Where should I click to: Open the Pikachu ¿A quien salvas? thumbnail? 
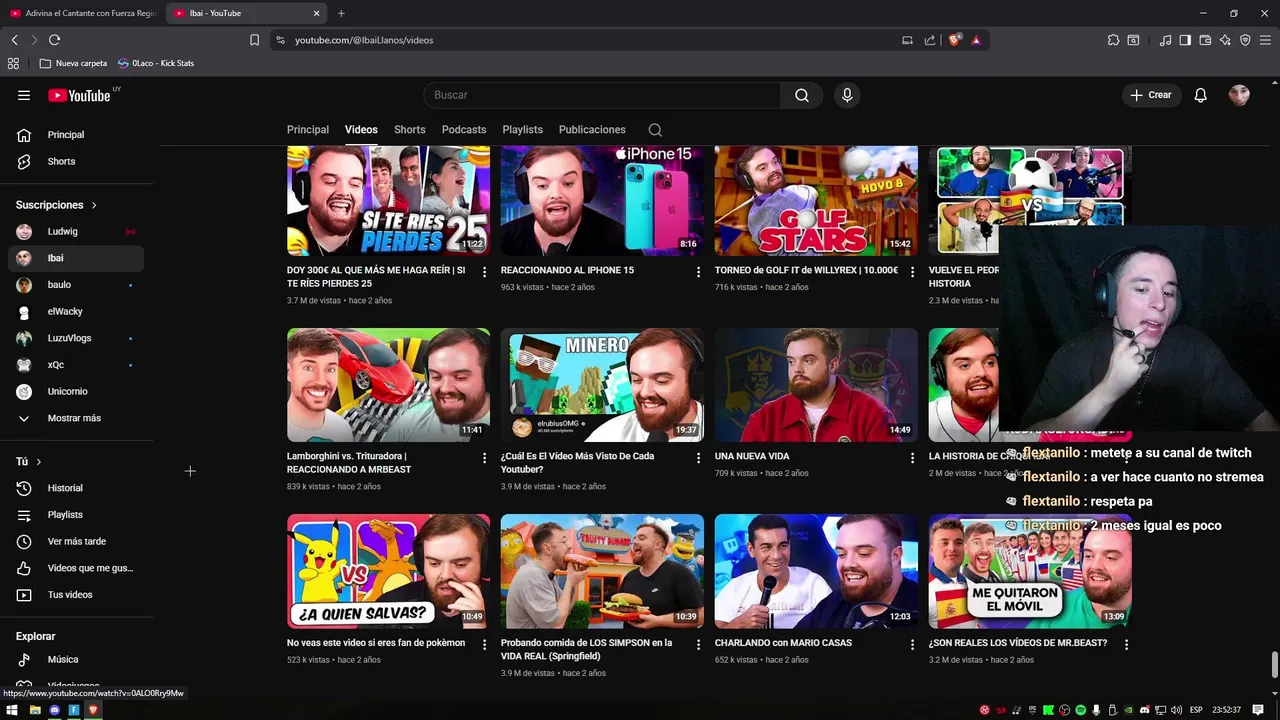[388, 571]
